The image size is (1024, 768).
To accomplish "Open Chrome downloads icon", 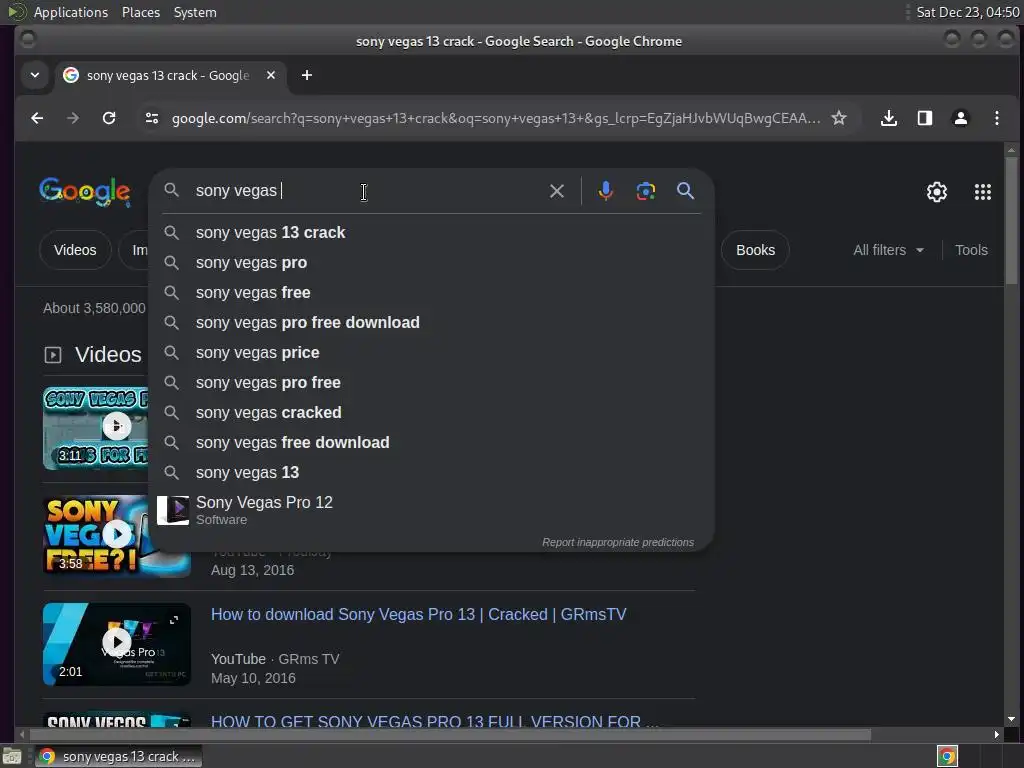I will coord(888,118).
